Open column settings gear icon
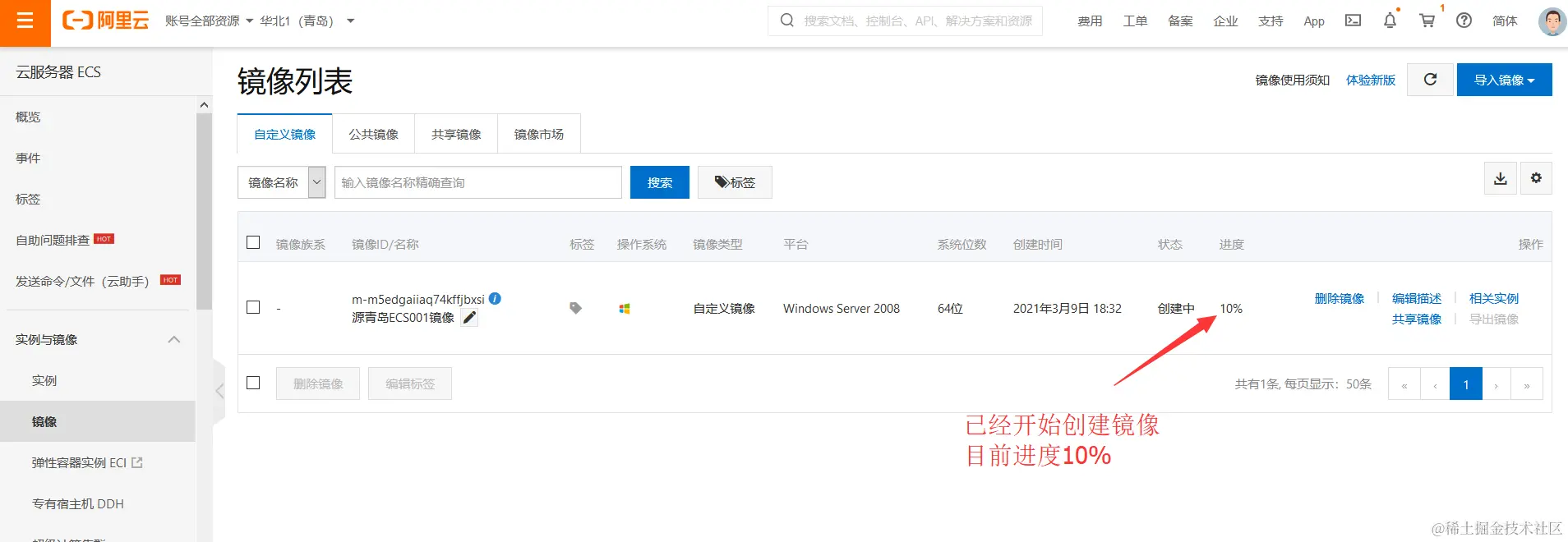This screenshot has height=542, width=1568. coord(1536,178)
